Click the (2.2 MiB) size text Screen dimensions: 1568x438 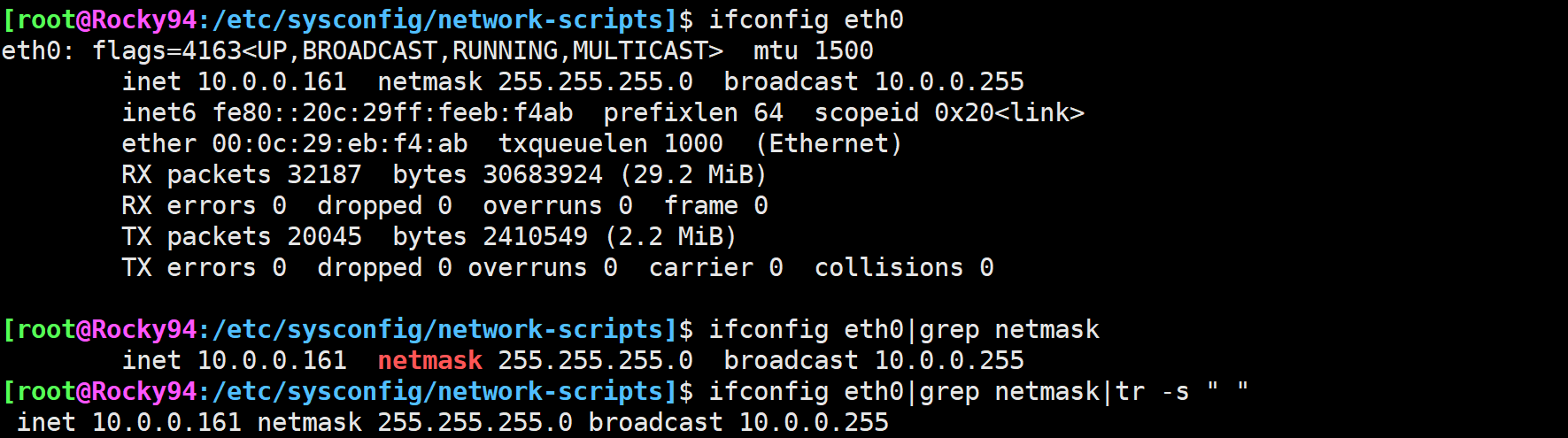[670, 237]
